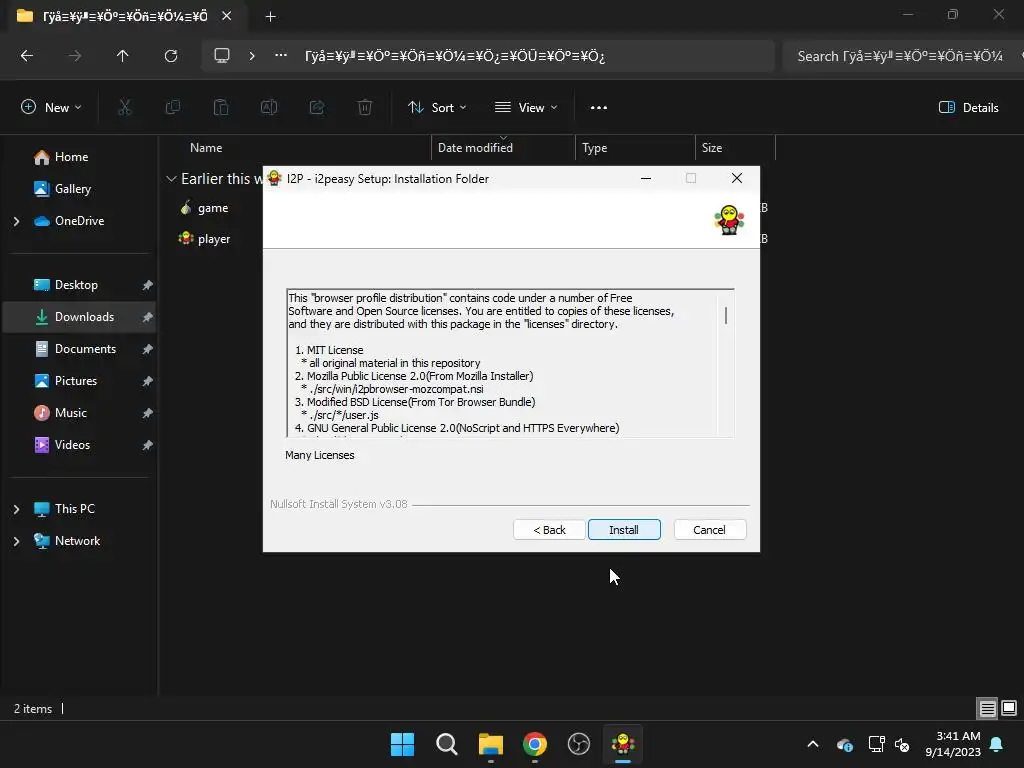Click the Copy icon in the toolbar
This screenshot has height=768, width=1024.
(x=172, y=108)
